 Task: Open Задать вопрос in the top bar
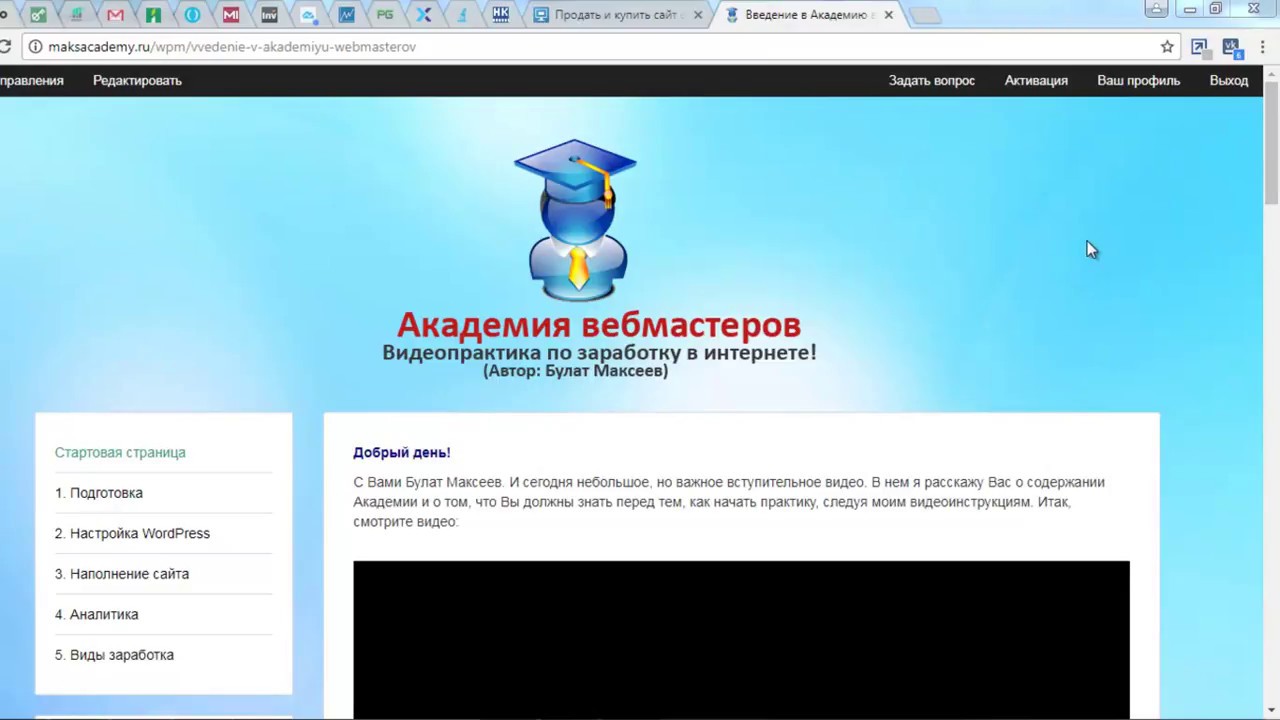coord(932,81)
